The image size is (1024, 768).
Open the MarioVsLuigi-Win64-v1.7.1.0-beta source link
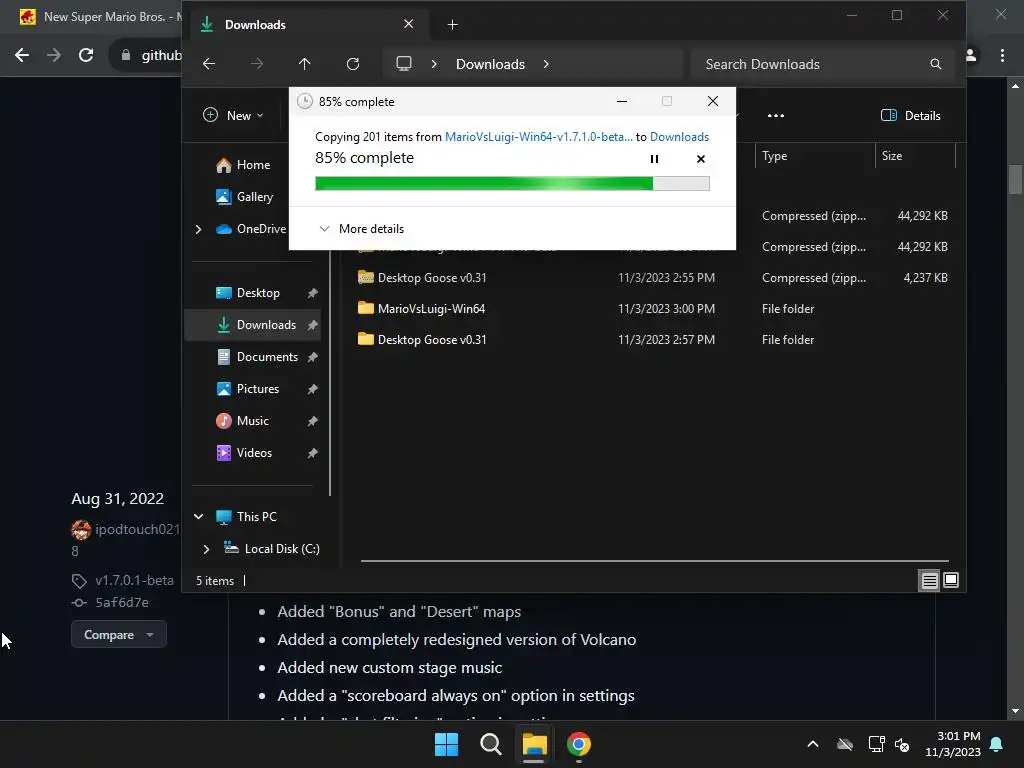(x=538, y=136)
